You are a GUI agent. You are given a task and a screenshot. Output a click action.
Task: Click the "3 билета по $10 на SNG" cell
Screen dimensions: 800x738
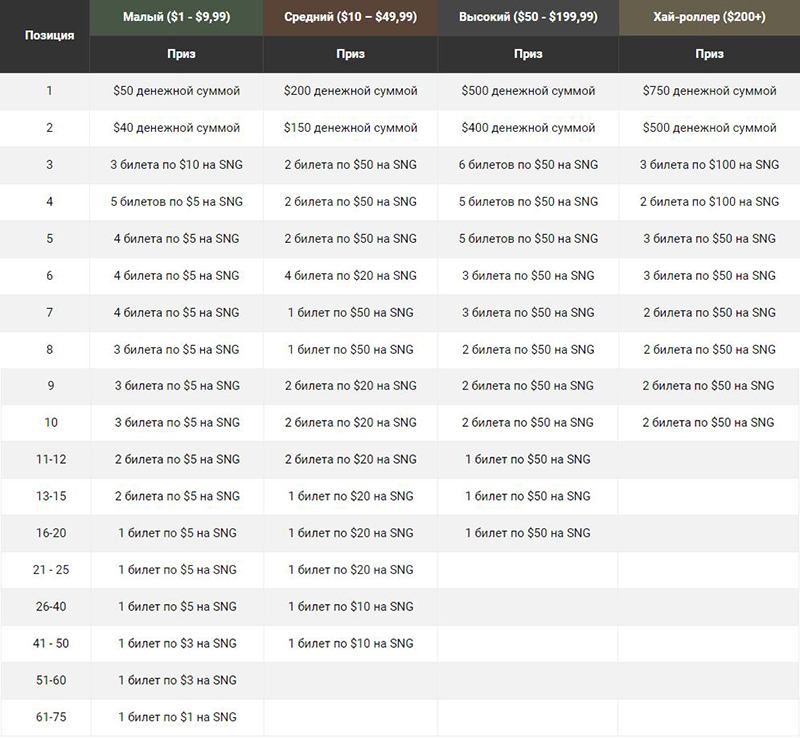176,165
